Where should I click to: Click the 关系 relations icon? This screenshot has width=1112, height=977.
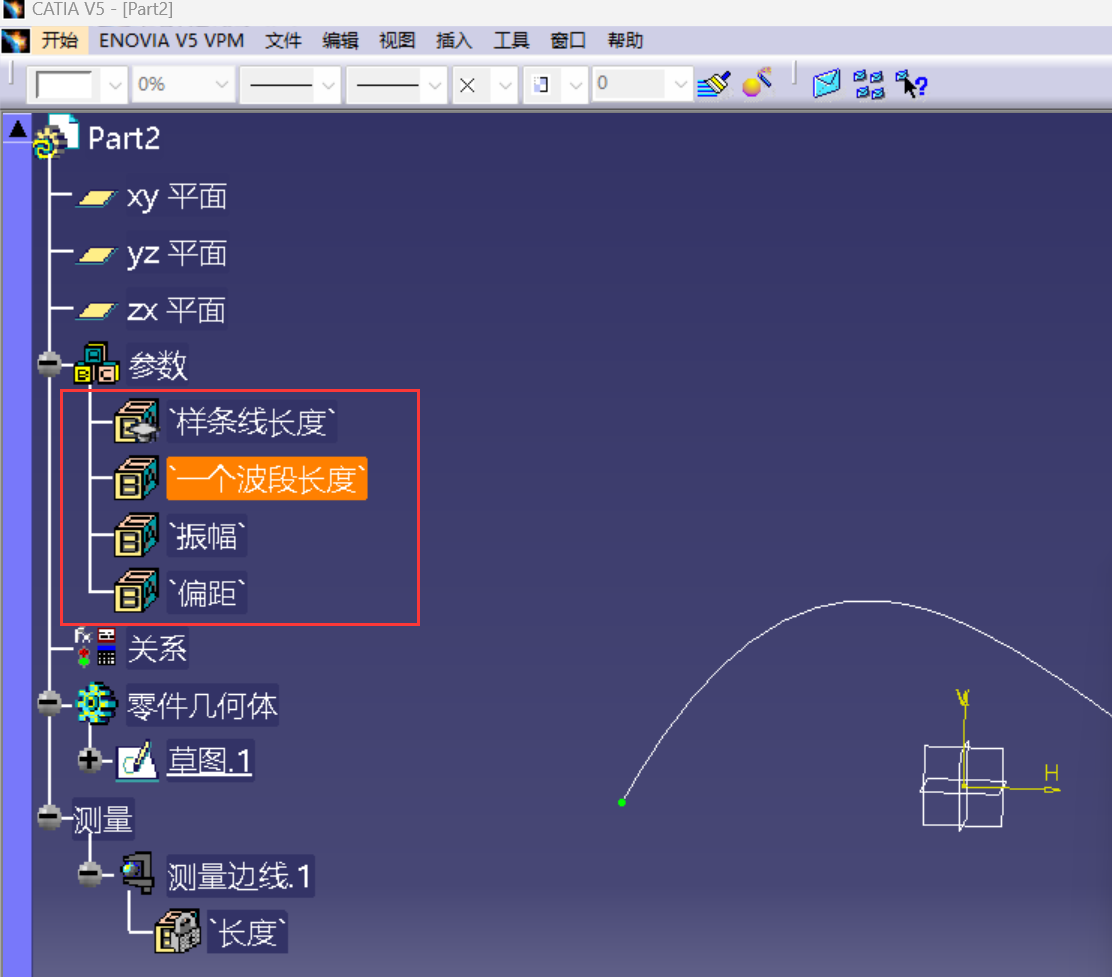click(96, 647)
